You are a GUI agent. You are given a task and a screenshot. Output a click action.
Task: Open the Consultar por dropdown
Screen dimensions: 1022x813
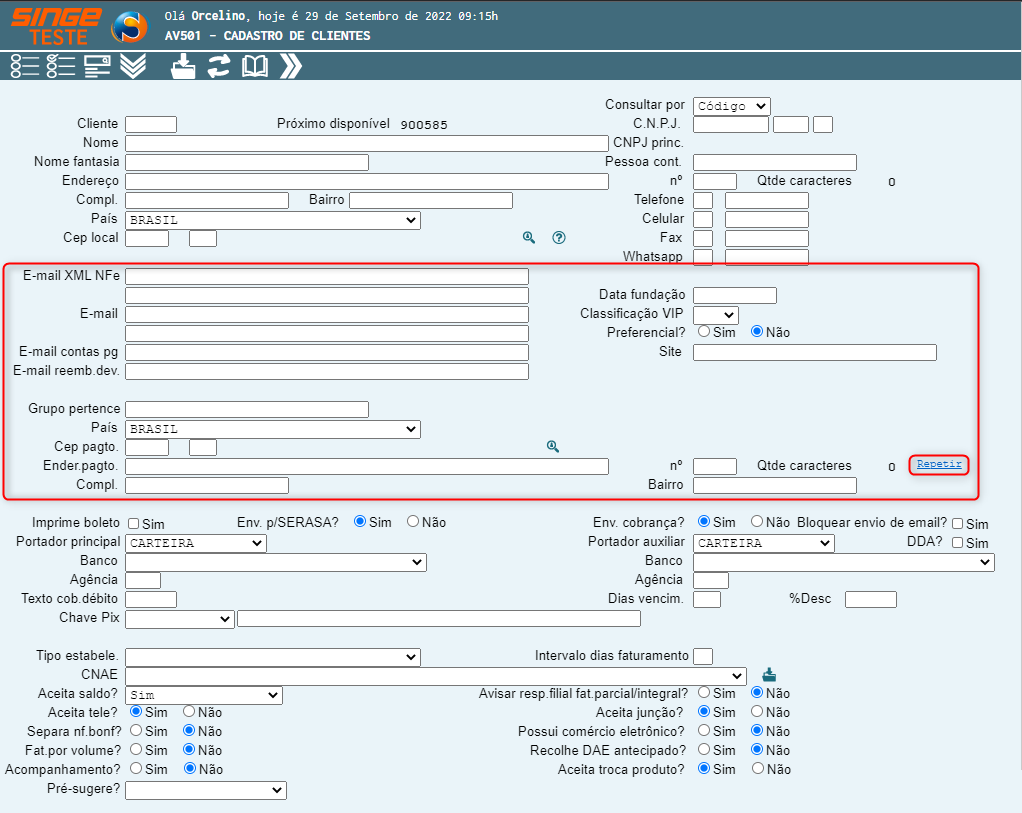(731, 106)
